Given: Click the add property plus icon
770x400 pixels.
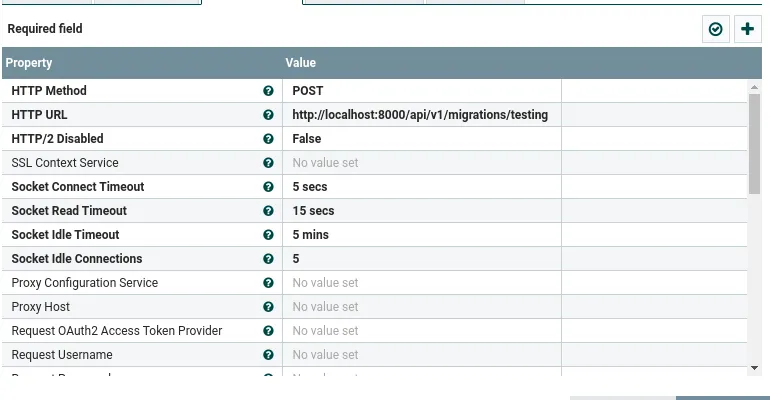Looking at the screenshot, I should click(748, 30).
